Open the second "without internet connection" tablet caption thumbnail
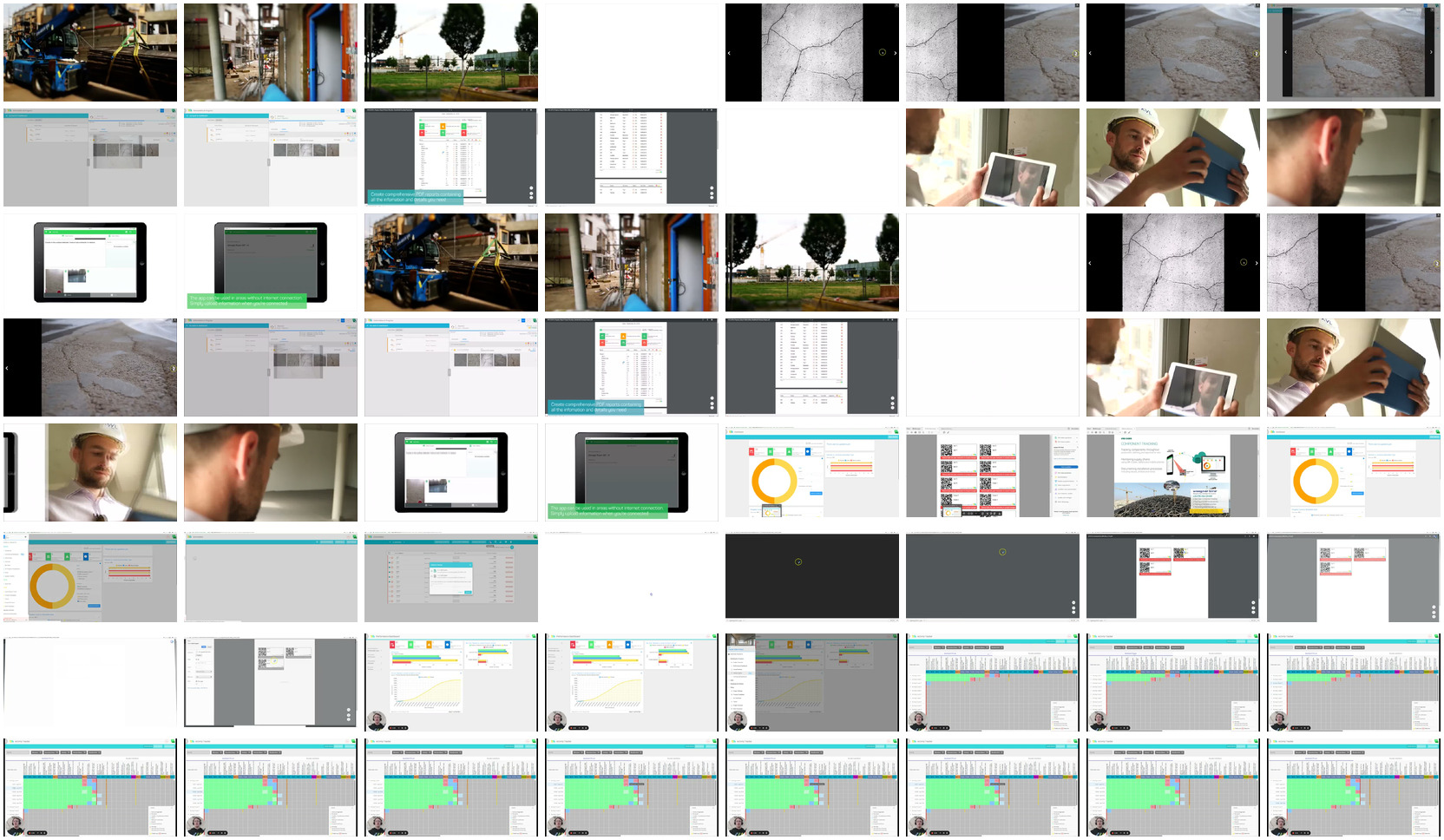The image size is (1444, 840). click(632, 472)
